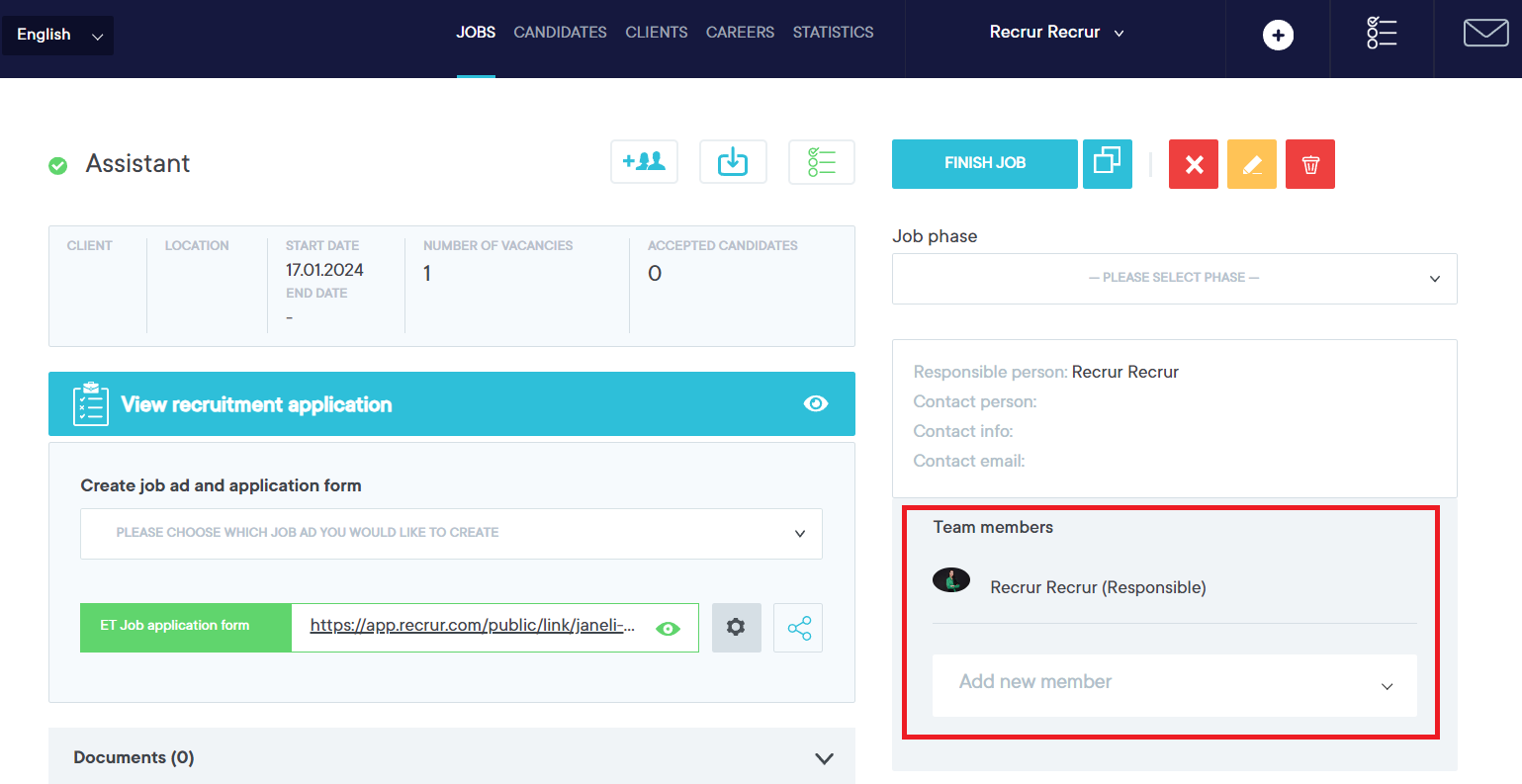Open the Add new member dropdown
1522x784 pixels.
click(1174, 684)
